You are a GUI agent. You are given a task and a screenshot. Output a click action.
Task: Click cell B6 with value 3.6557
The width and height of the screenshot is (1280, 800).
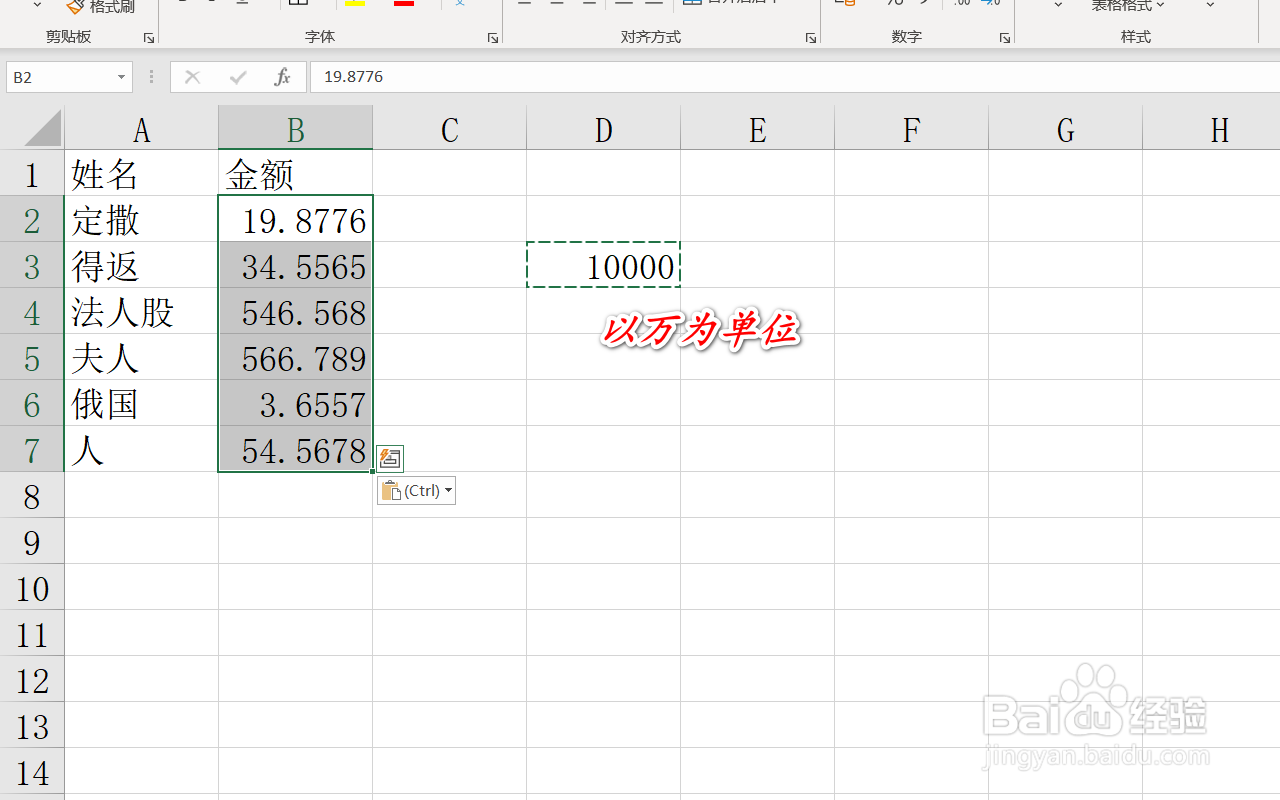296,404
